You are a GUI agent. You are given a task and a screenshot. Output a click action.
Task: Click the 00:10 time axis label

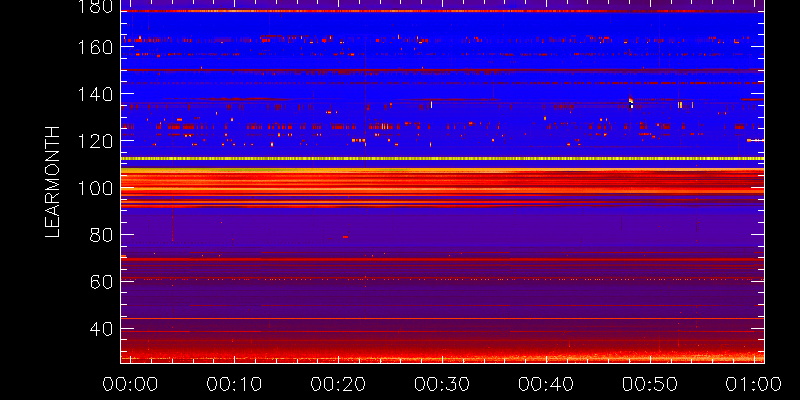click(x=234, y=384)
